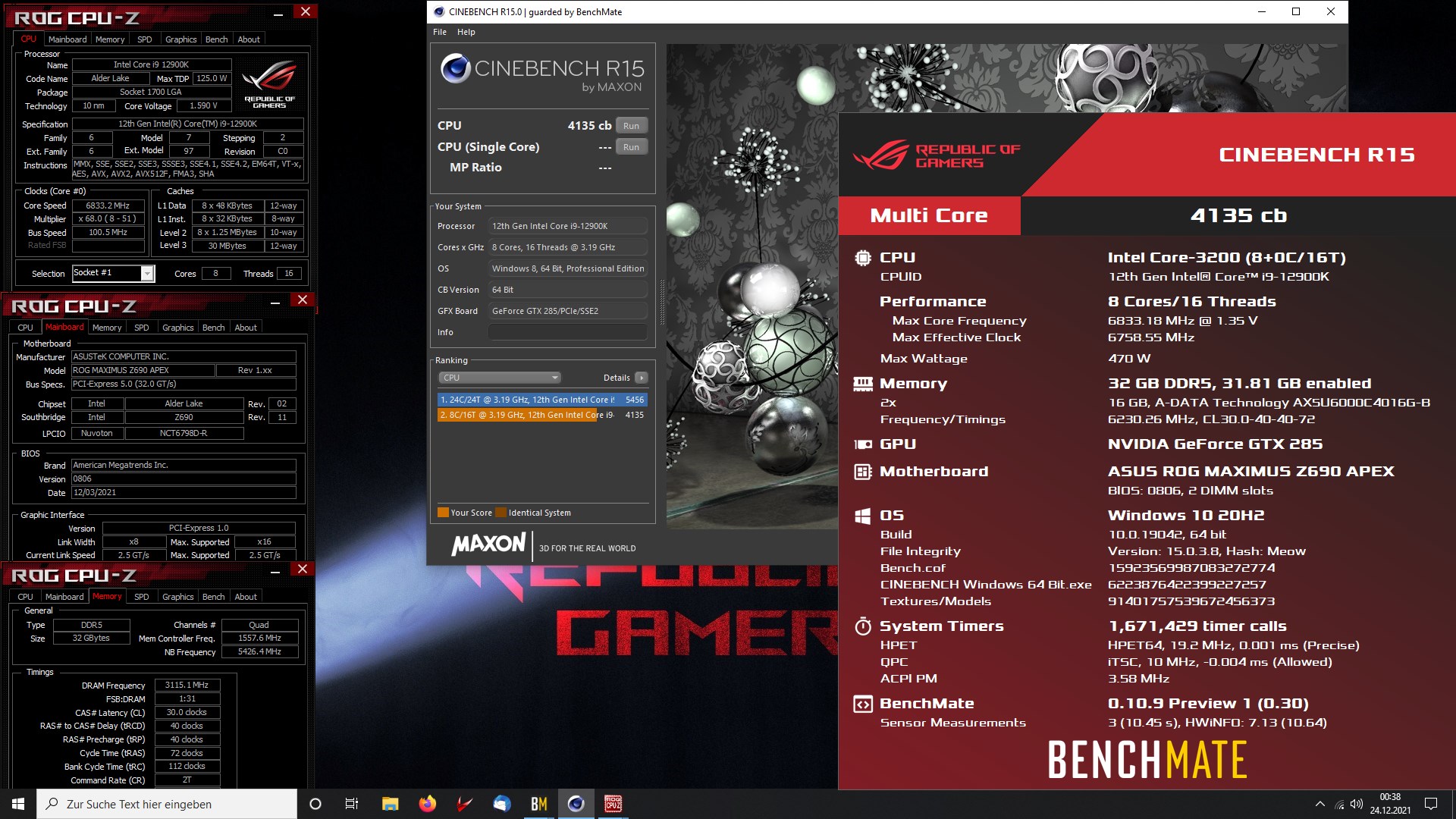Click the BenchMate Memory module icon
1456x819 pixels.
point(863,384)
